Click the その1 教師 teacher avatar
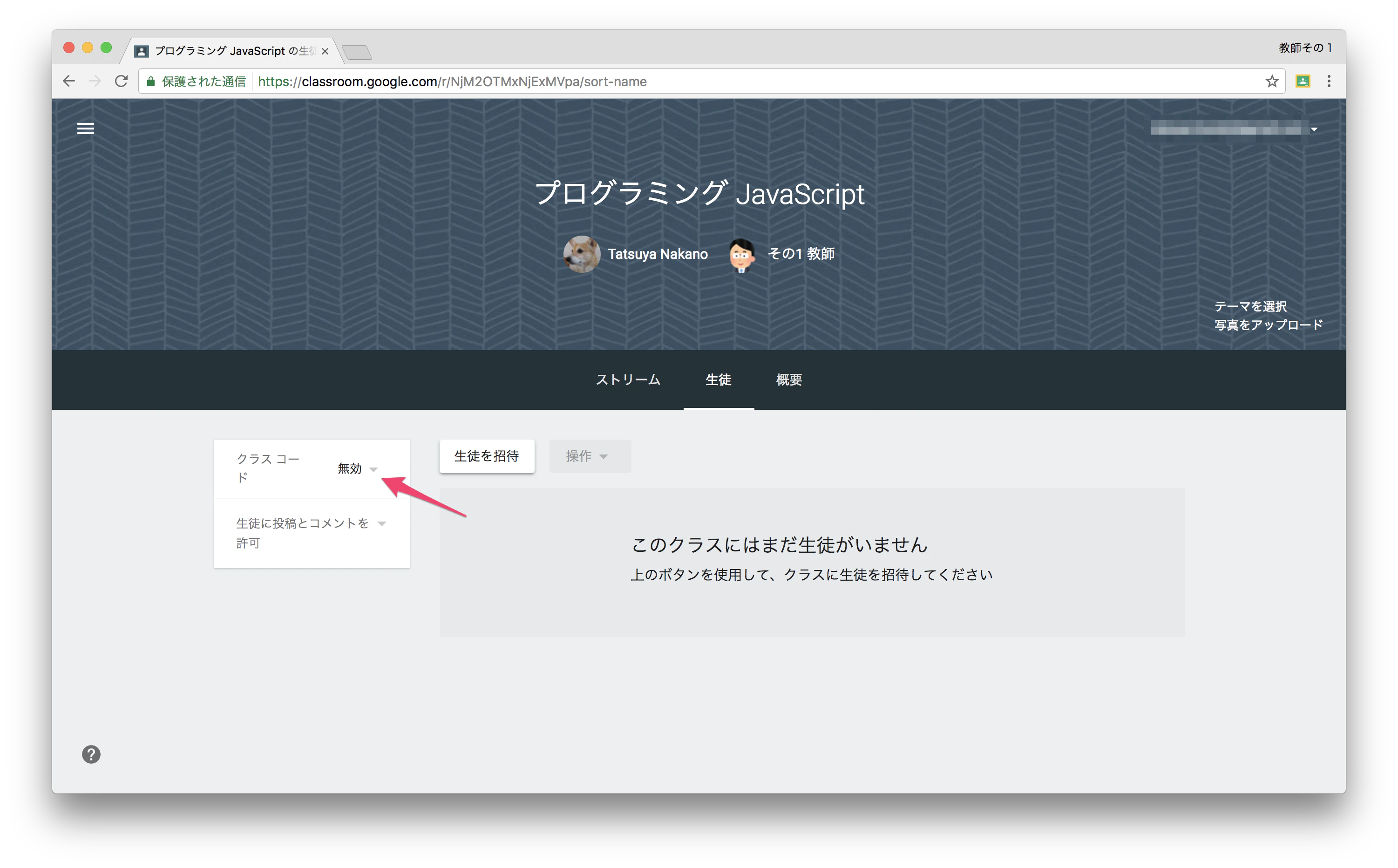This screenshot has height=868, width=1398. [x=741, y=255]
